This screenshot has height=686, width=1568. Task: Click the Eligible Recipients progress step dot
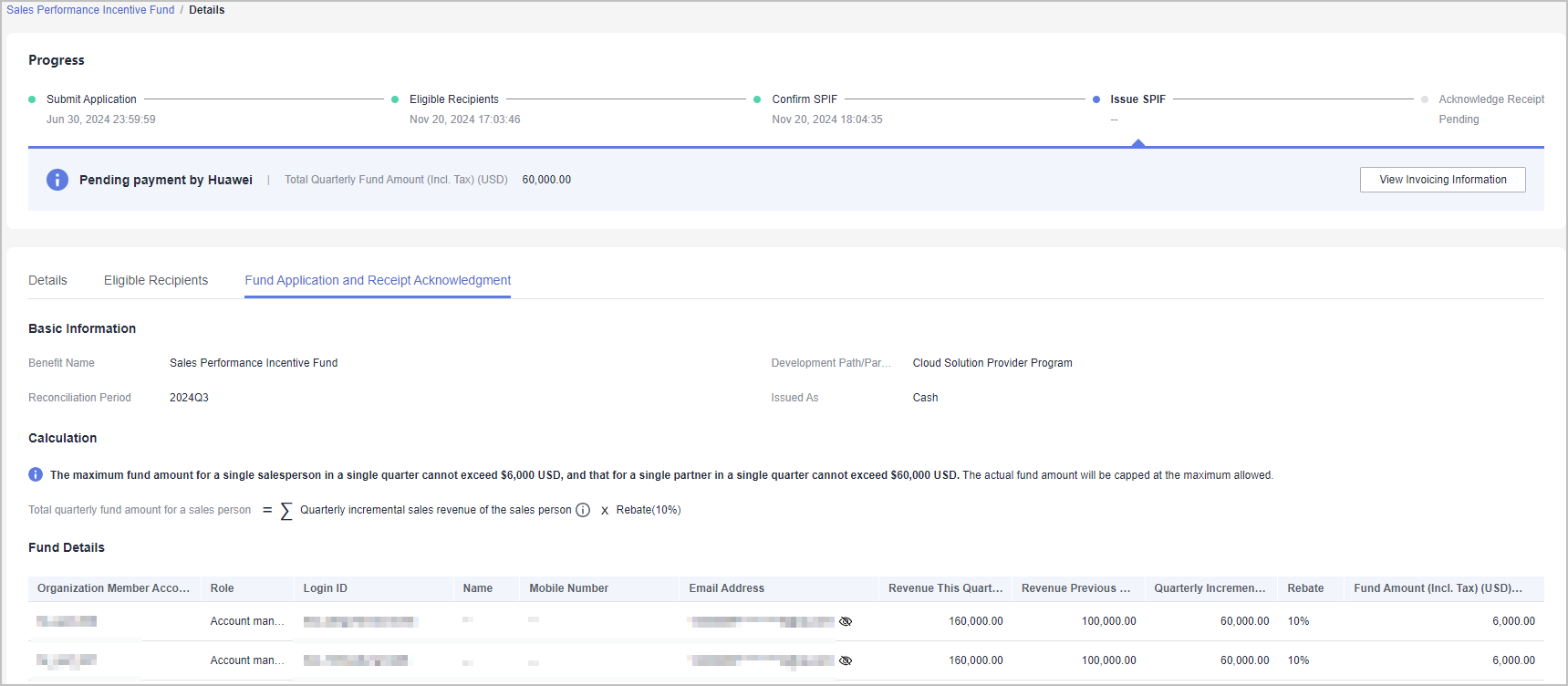[x=395, y=99]
